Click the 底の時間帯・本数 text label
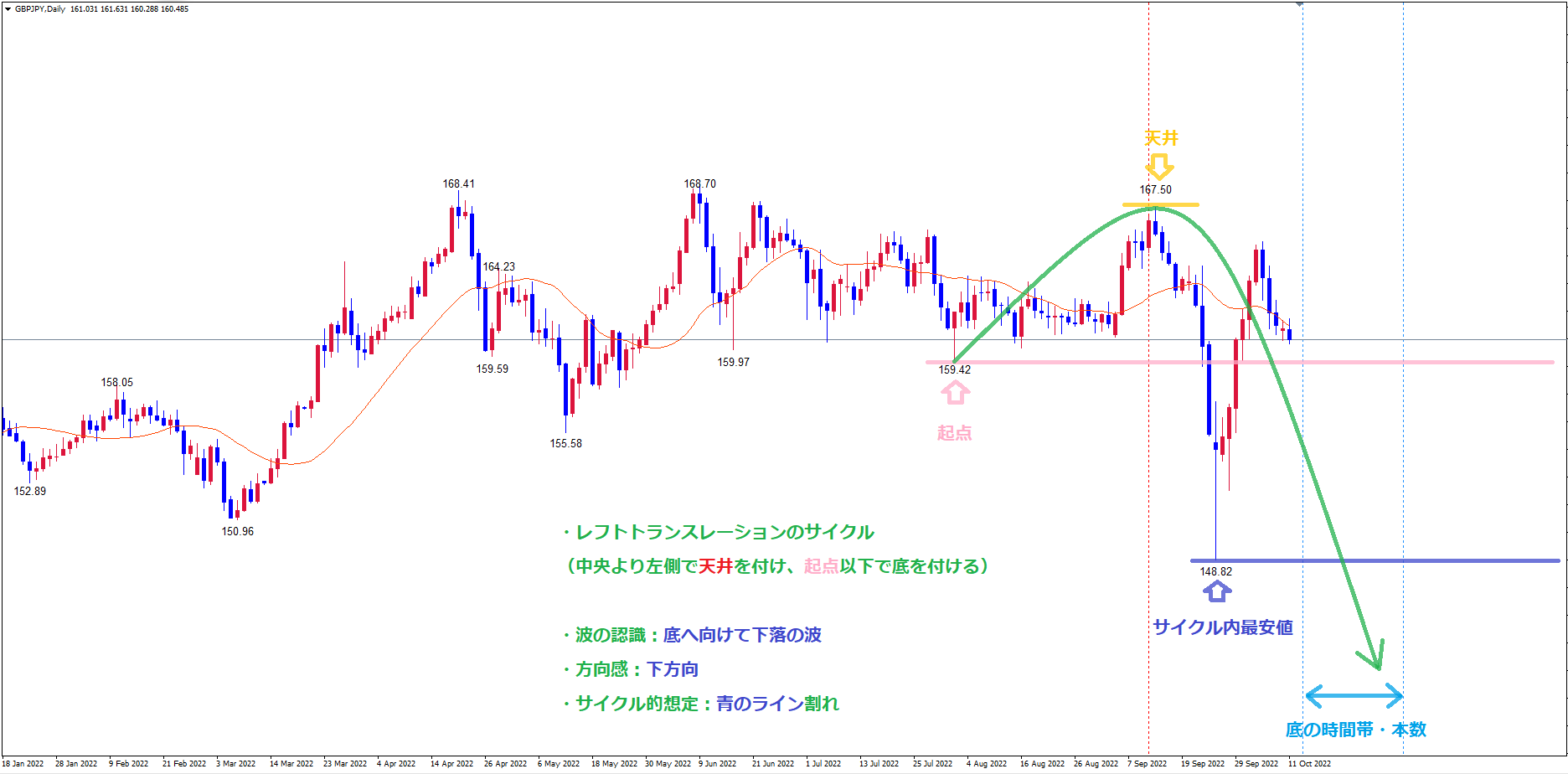Screen dimensions: 1568x774 pyautogui.click(x=1355, y=730)
